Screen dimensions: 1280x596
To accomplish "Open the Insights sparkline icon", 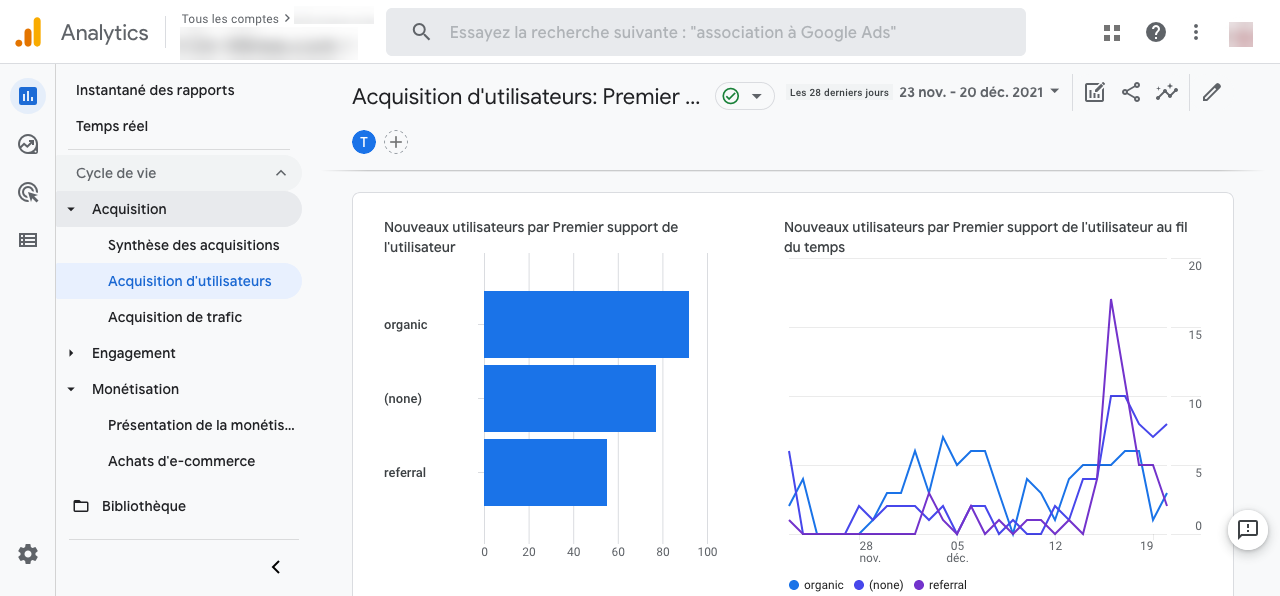I will [x=1167, y=93].
